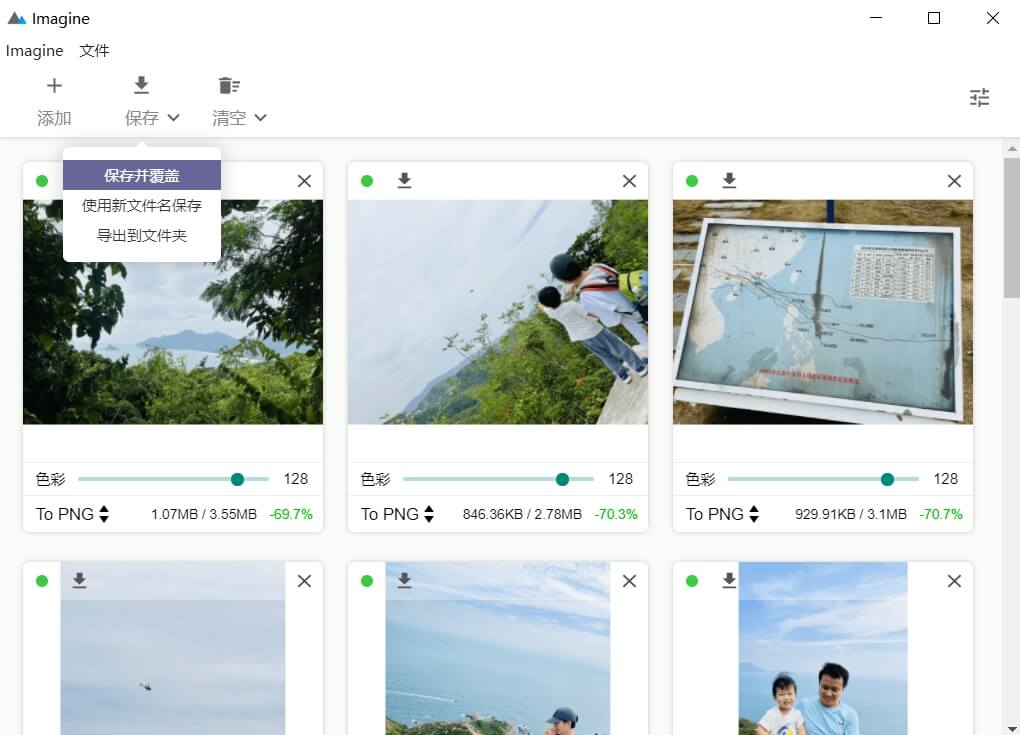Click the 色彩 label on the 929.91KB card
Viewport: 1020px width, 735px height.
[700, 479]
